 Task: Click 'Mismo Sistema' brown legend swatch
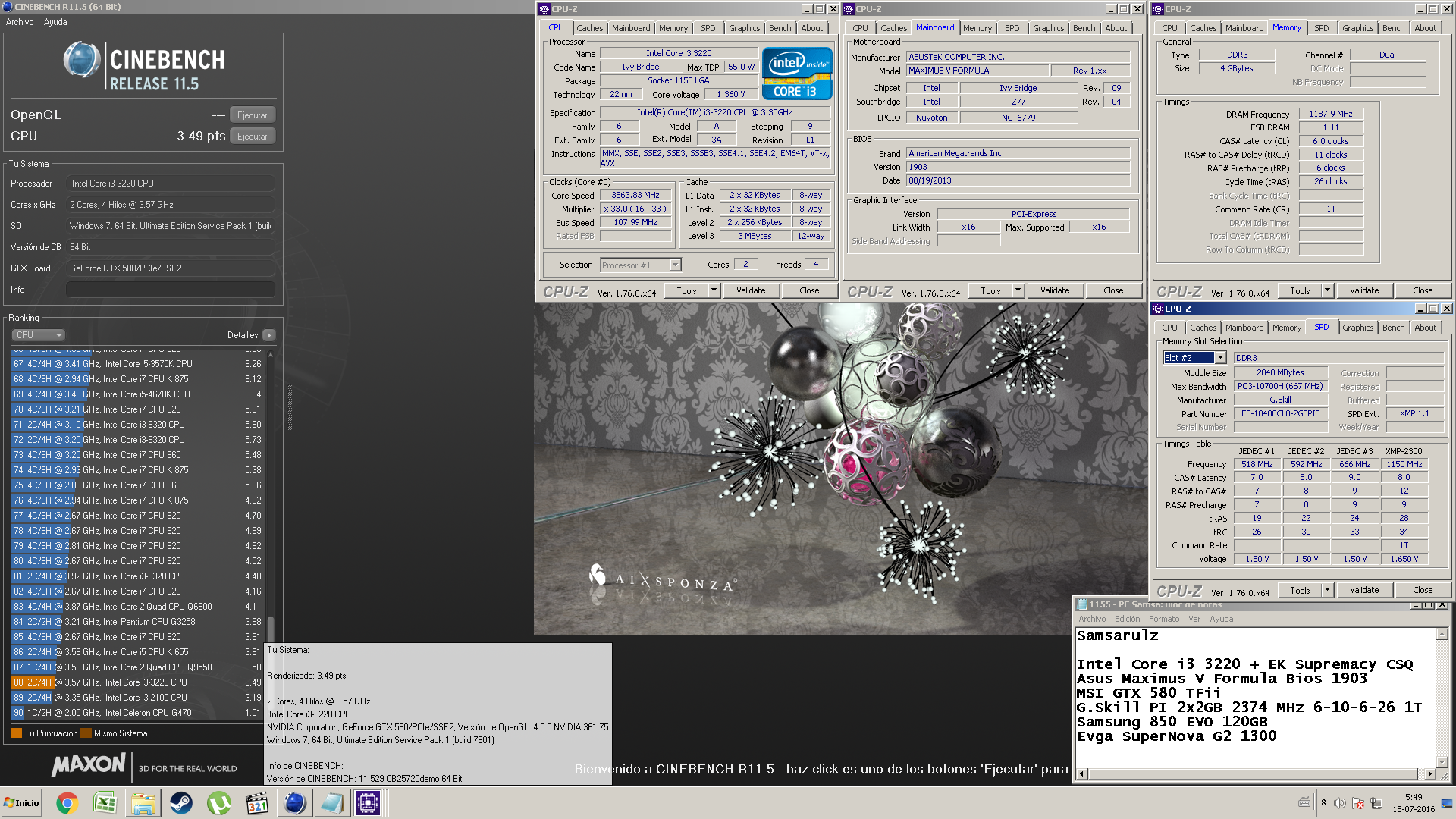[86, 733]
